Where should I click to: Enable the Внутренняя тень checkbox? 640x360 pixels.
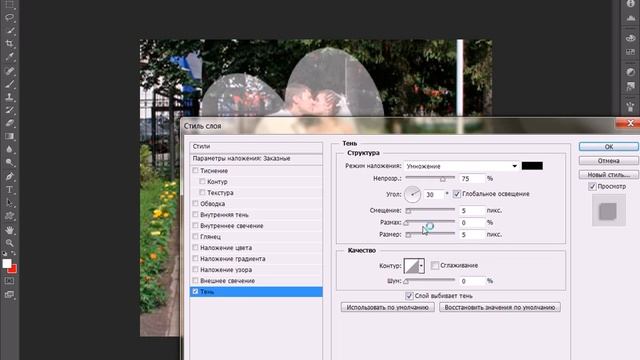click(196, 214)
